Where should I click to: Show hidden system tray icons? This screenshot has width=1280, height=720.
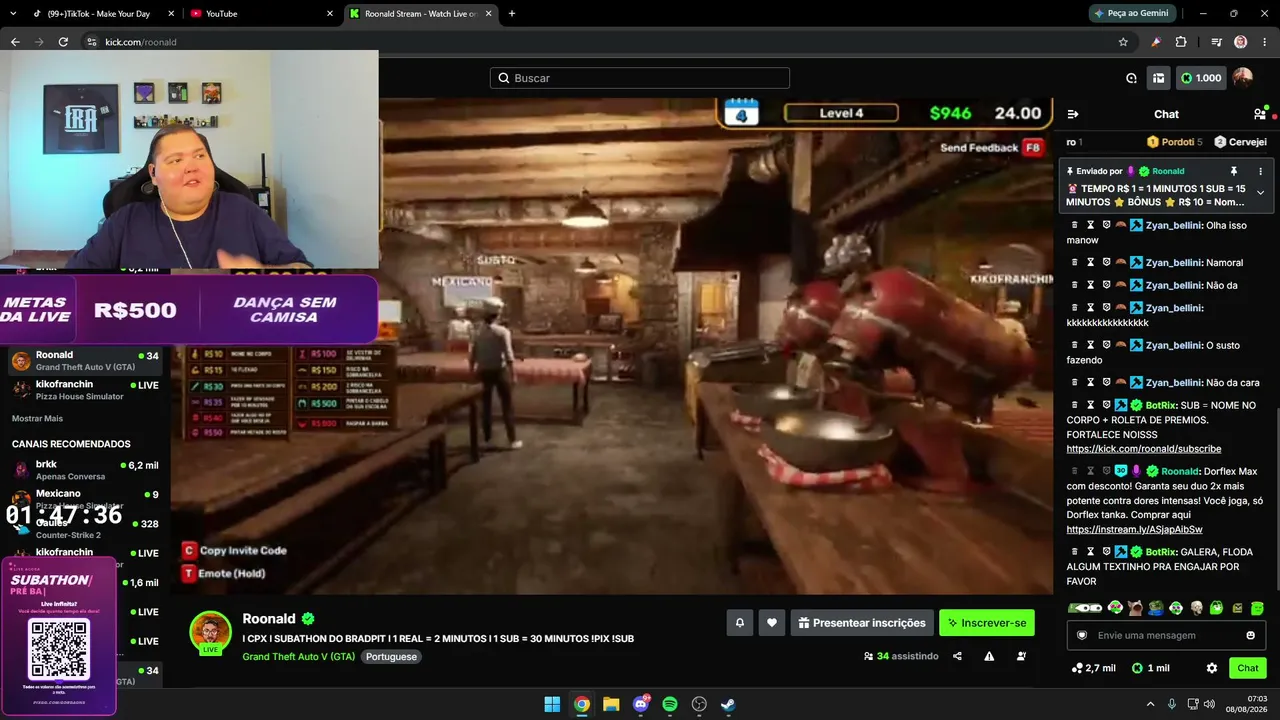[1150, 704]
